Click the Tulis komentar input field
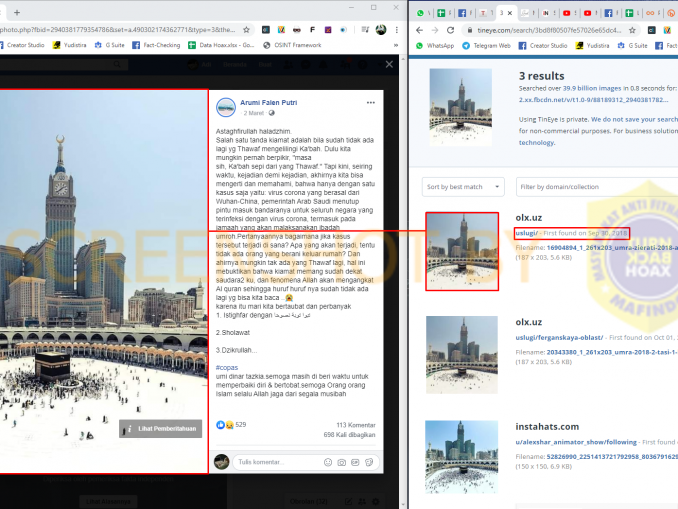The width and height of the screenshot is (678, 509). click(277, 462)
